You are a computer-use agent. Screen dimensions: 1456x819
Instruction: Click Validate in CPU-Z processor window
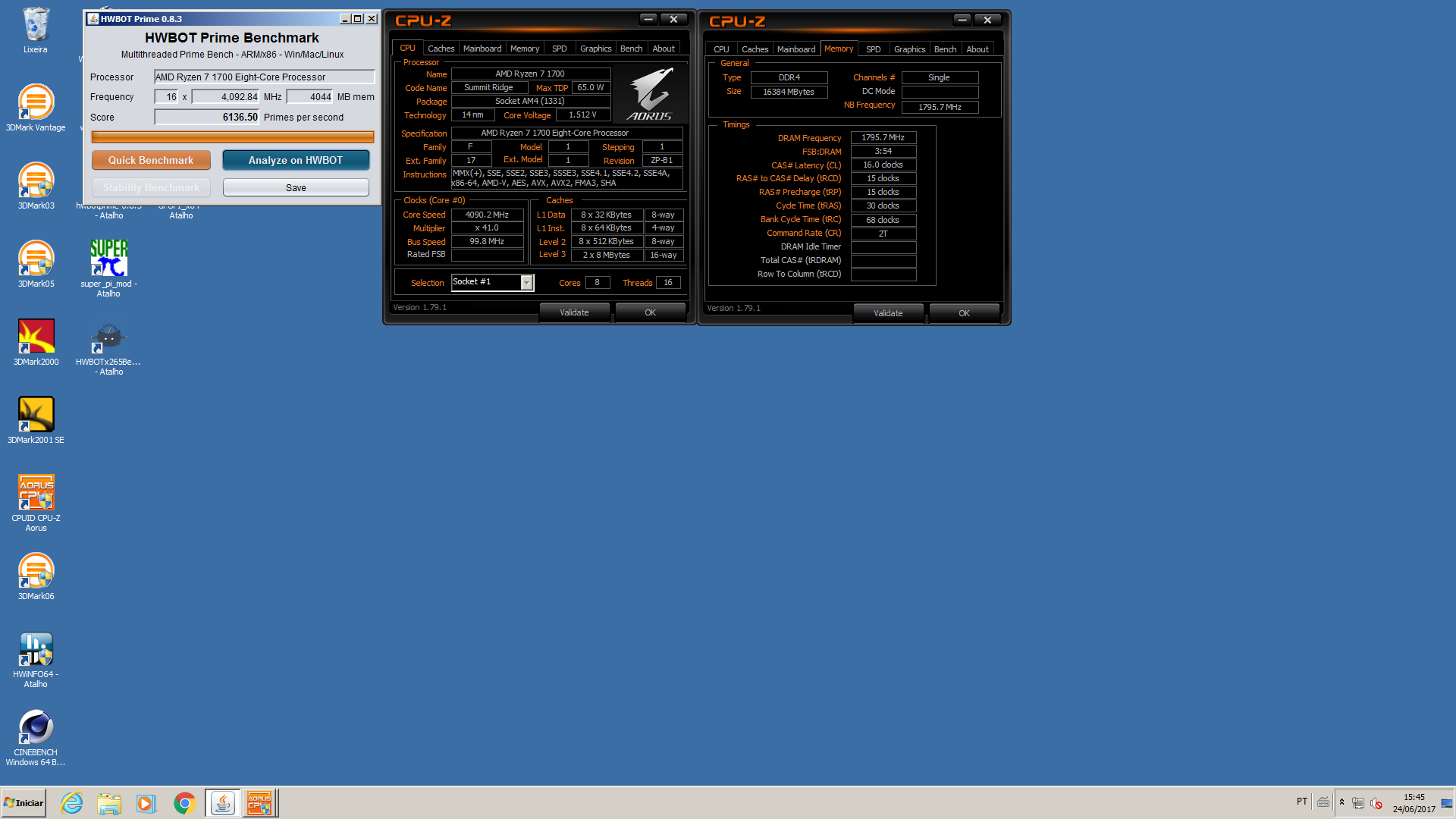[574, 312]
